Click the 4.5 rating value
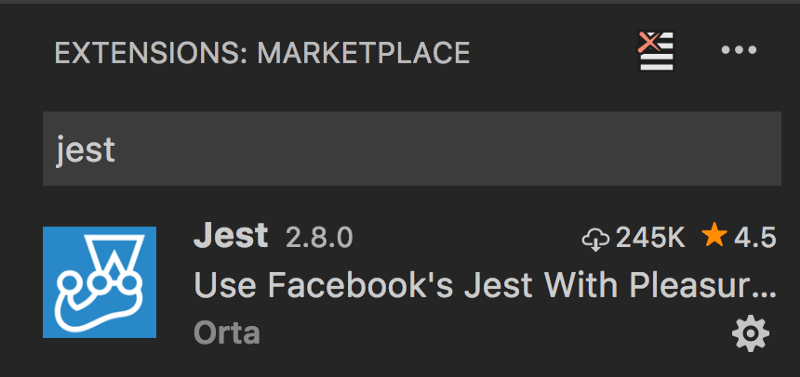The width and height of the screenshot is (800, 377). tap(755, 238)
